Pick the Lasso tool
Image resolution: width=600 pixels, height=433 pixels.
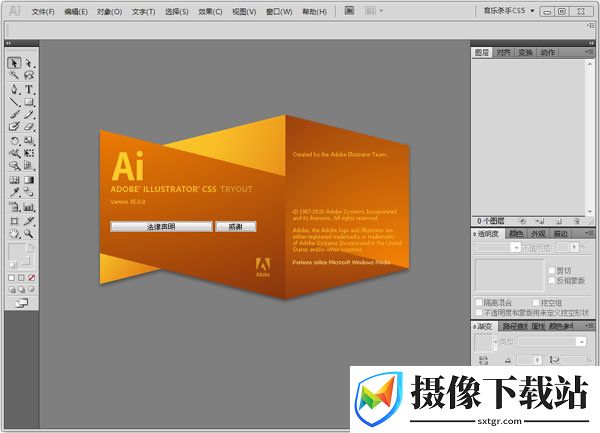click(x=29, y=75)
